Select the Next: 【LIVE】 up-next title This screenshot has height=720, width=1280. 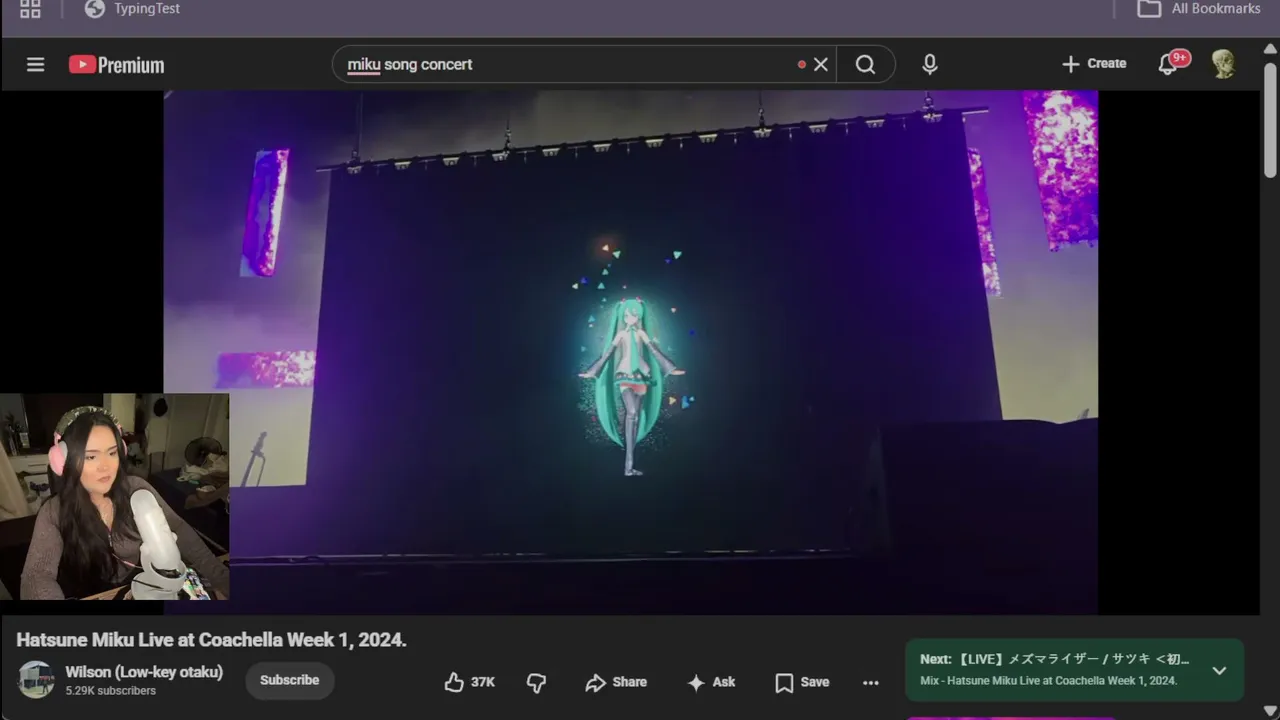1055,660
